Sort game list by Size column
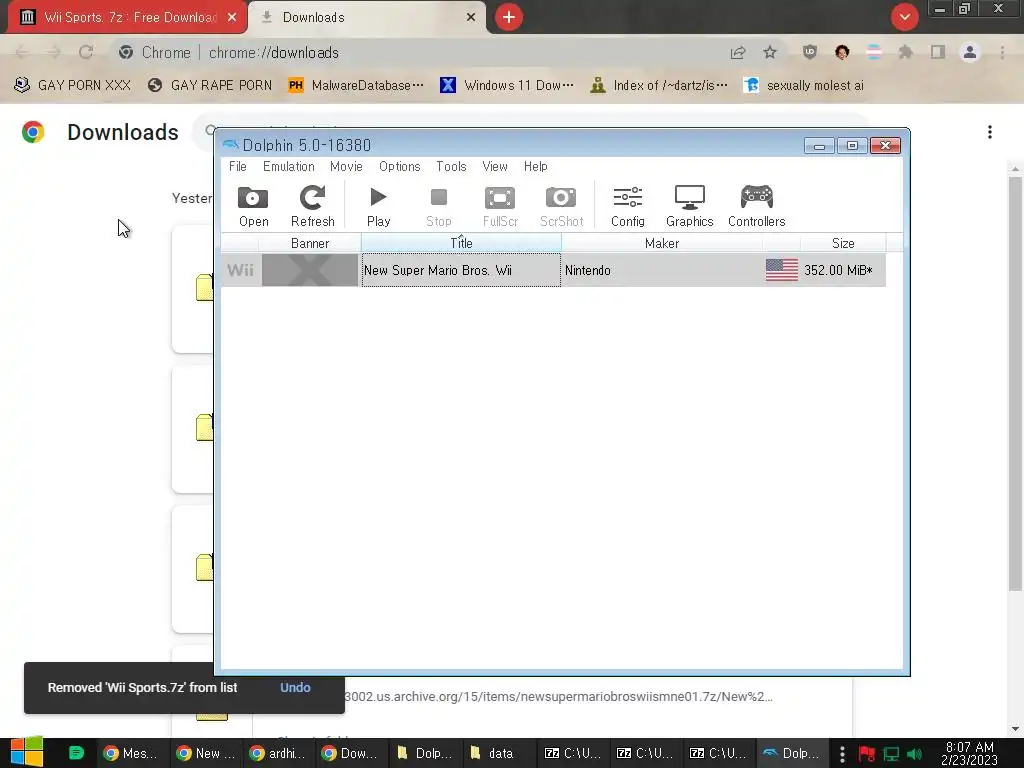 pyautogui.click(x=843, y=243)
